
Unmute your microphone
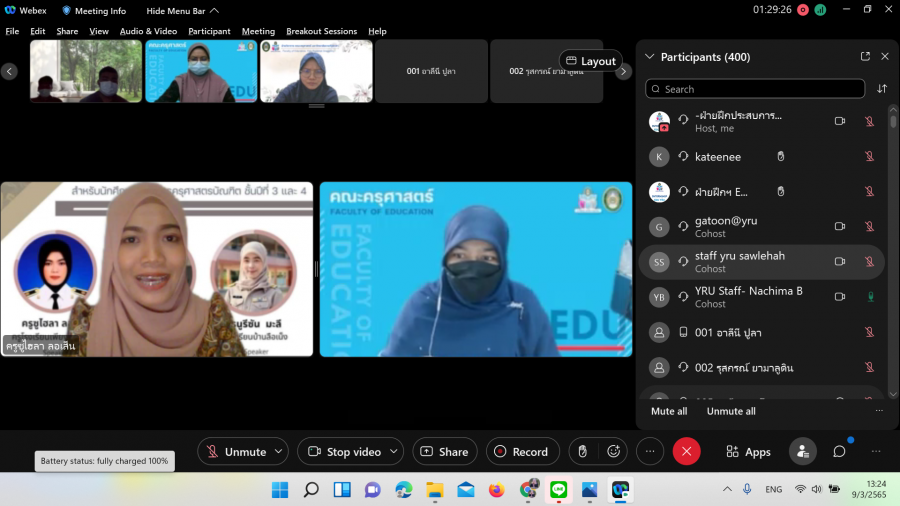[x=235, y=452]
